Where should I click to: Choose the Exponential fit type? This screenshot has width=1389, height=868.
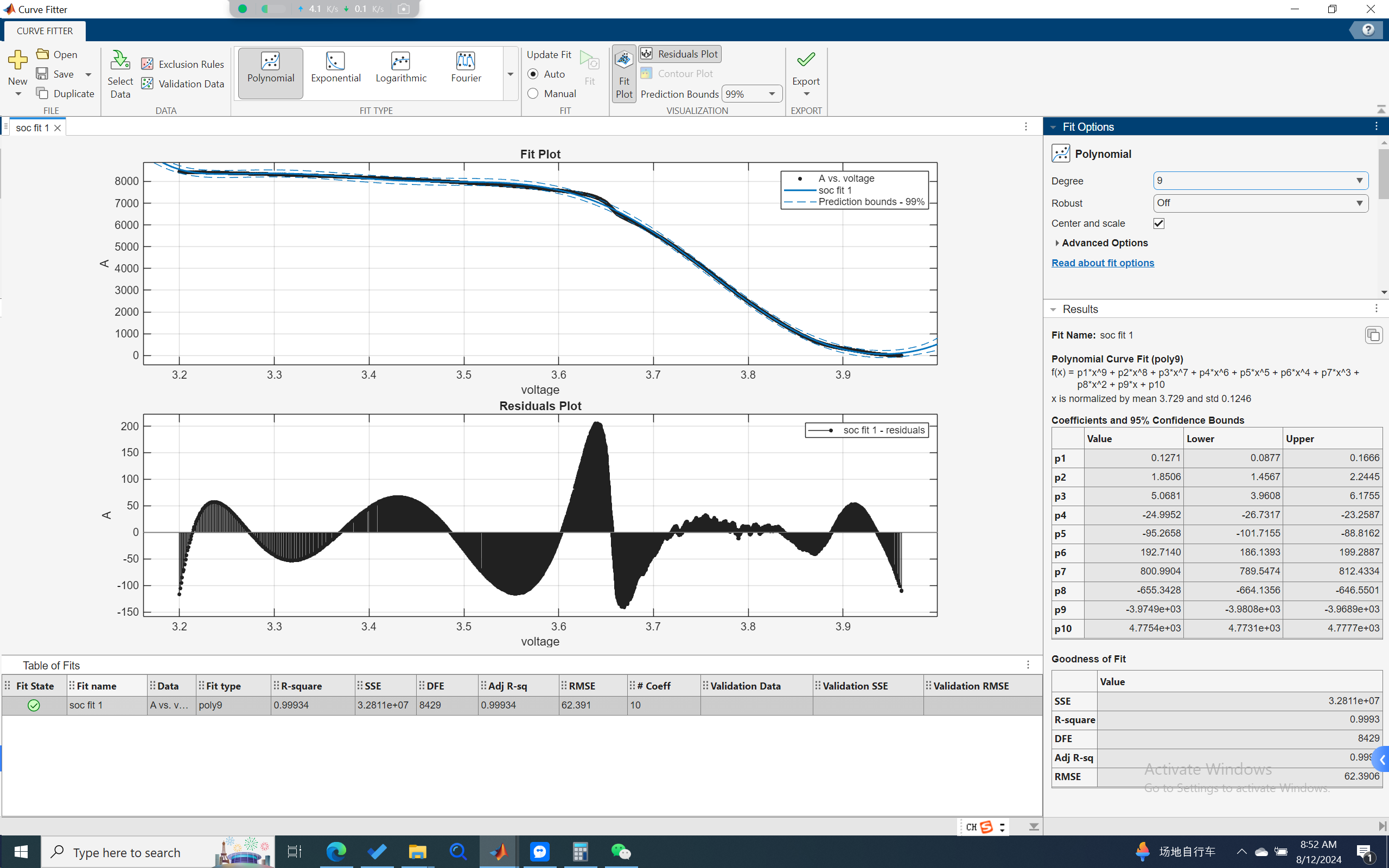336,68
